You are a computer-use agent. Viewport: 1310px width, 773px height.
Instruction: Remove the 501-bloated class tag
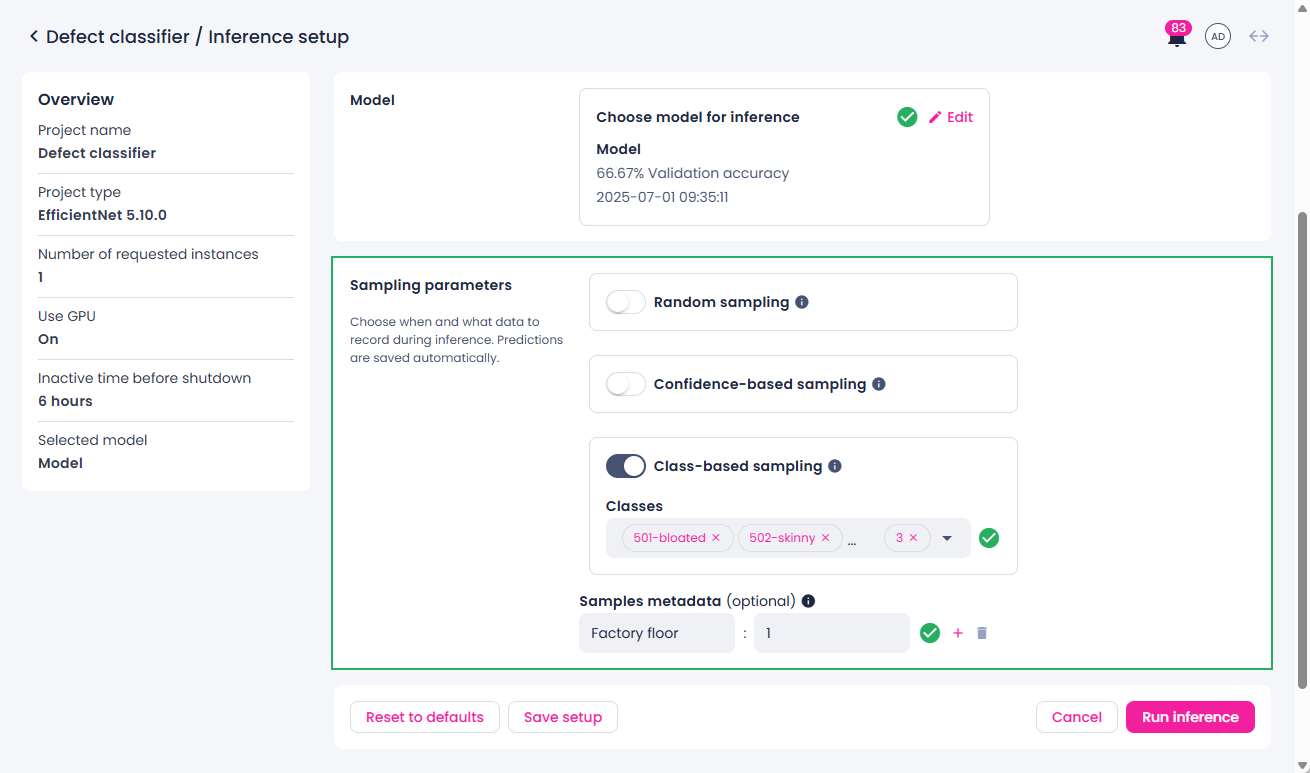(x=716, y=538)
